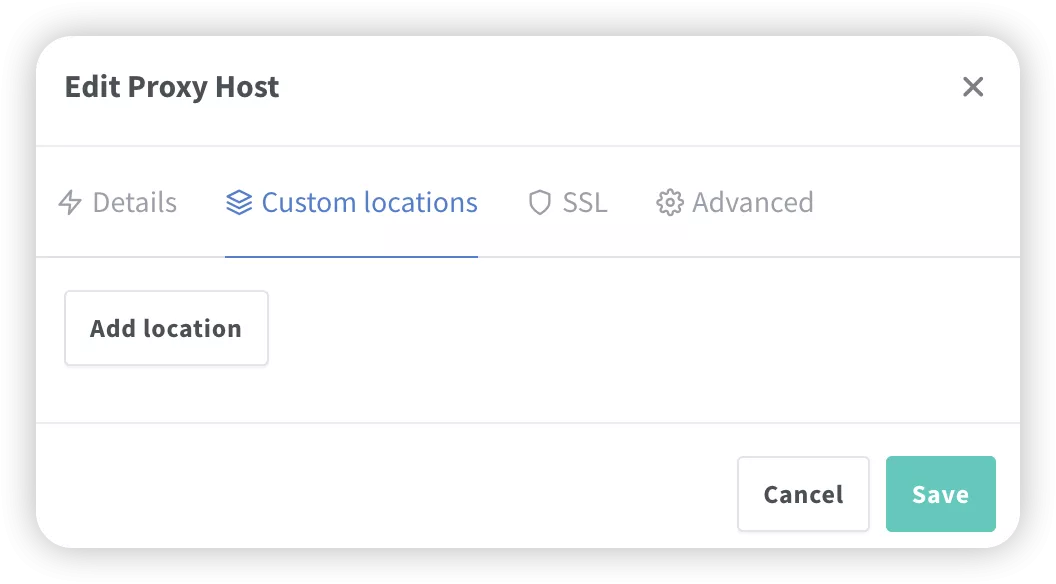Click empty panel area right of Add location
1056x584 pixels.
(640, 328)
